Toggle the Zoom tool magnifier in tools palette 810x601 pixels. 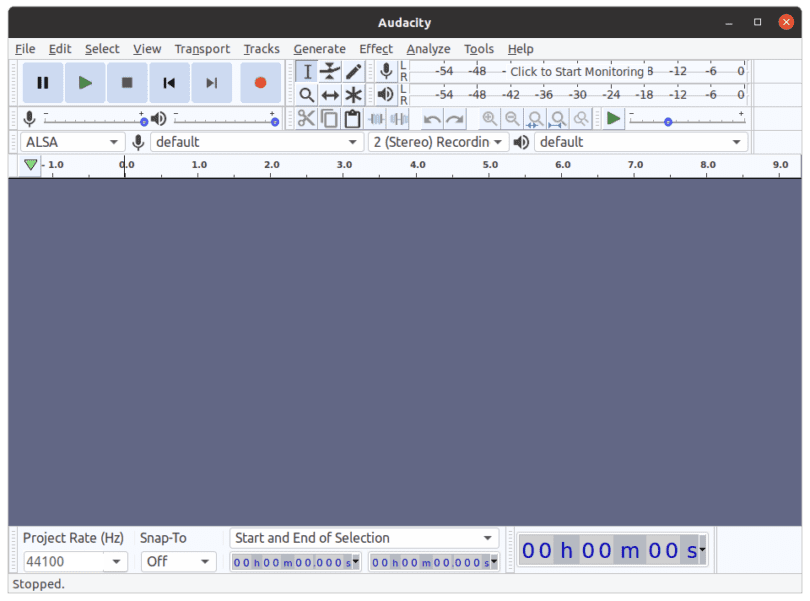click(307, 95)
